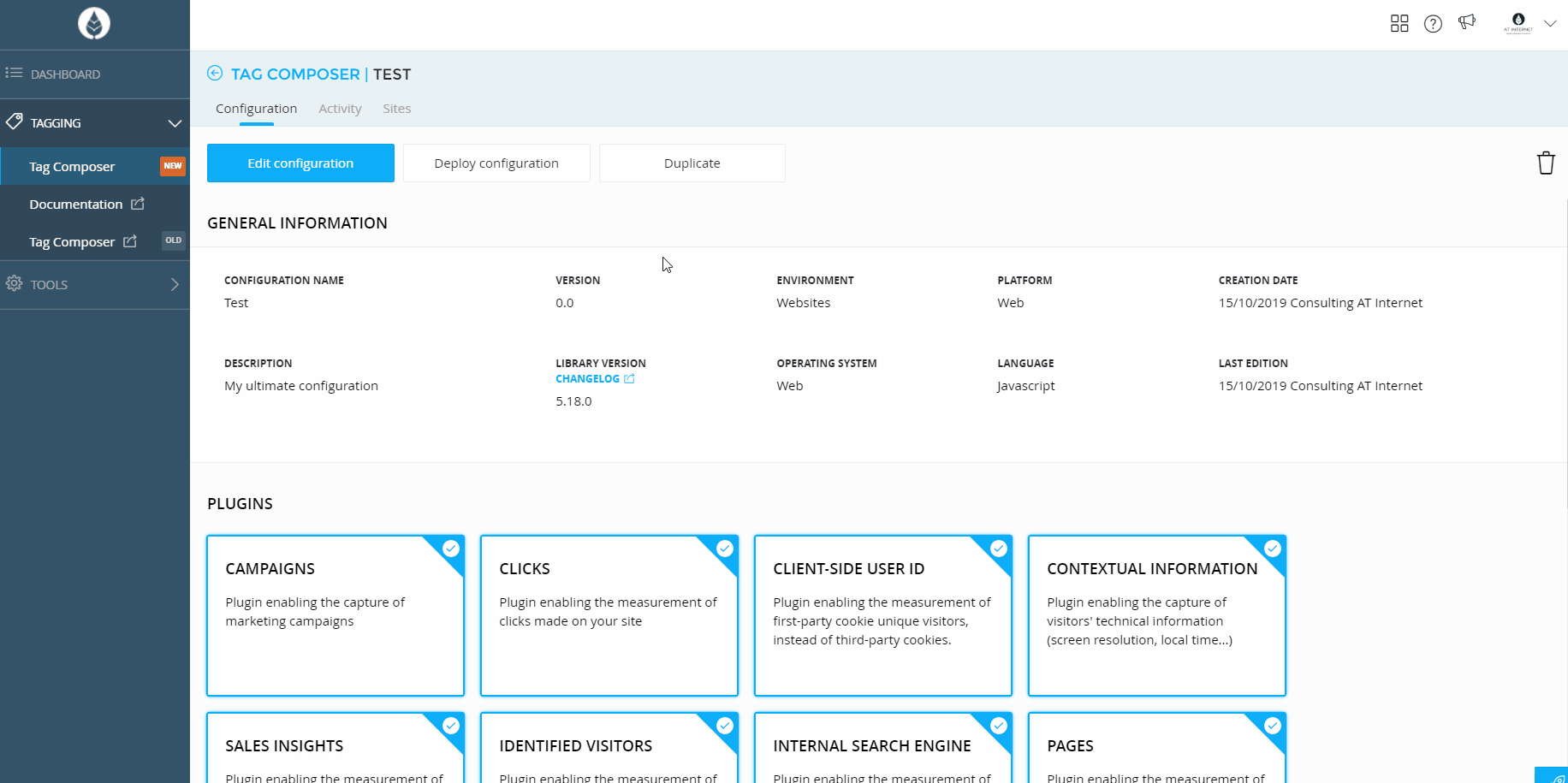The width and height of the screenshot is (1568, 783).
Task: Toggle the Clicks plugin checkmark
Action: pos(725,549)
